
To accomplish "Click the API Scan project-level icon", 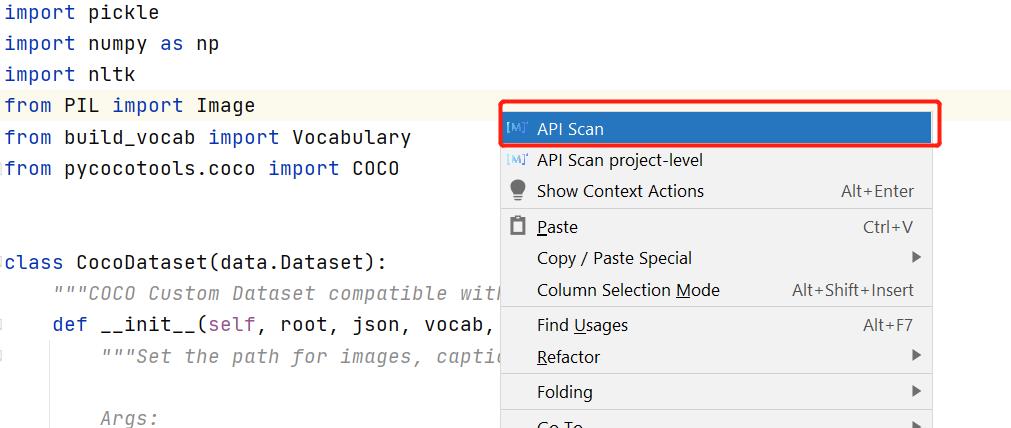I will (517, 160).
